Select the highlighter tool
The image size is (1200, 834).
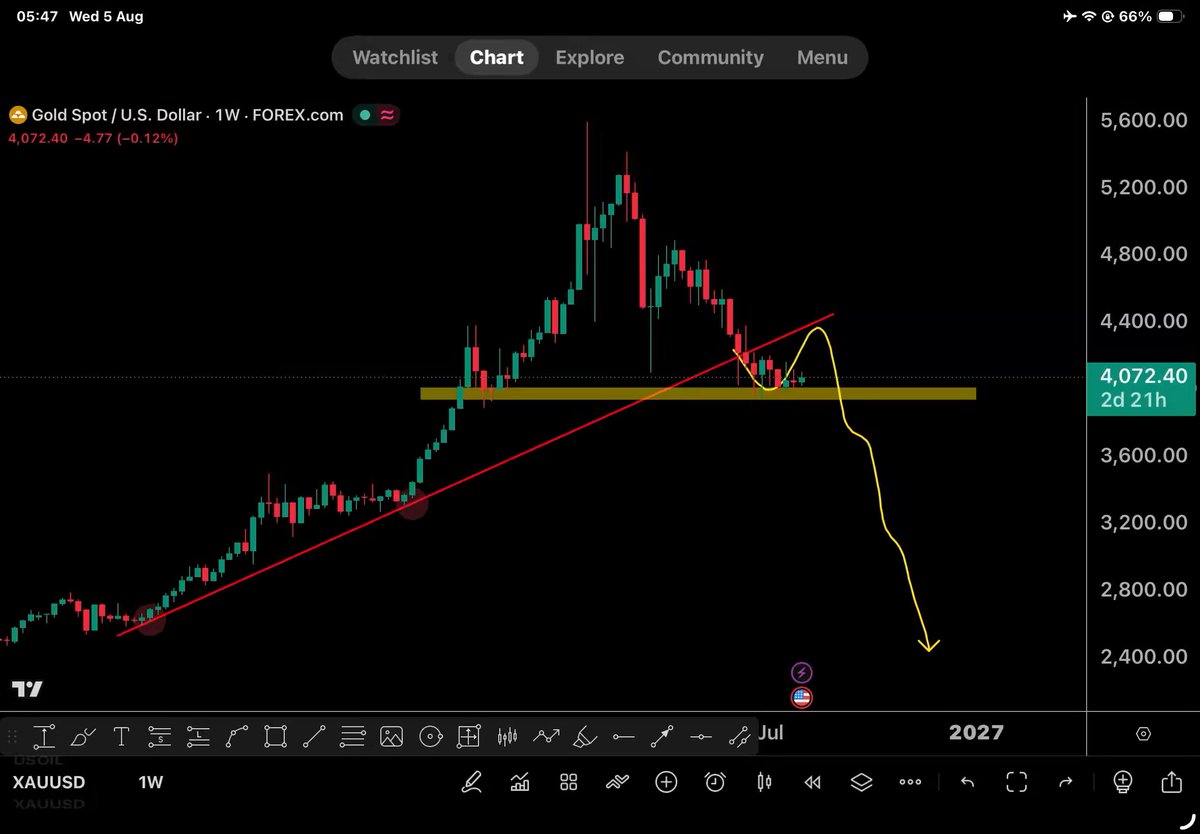tap(585, 737)
